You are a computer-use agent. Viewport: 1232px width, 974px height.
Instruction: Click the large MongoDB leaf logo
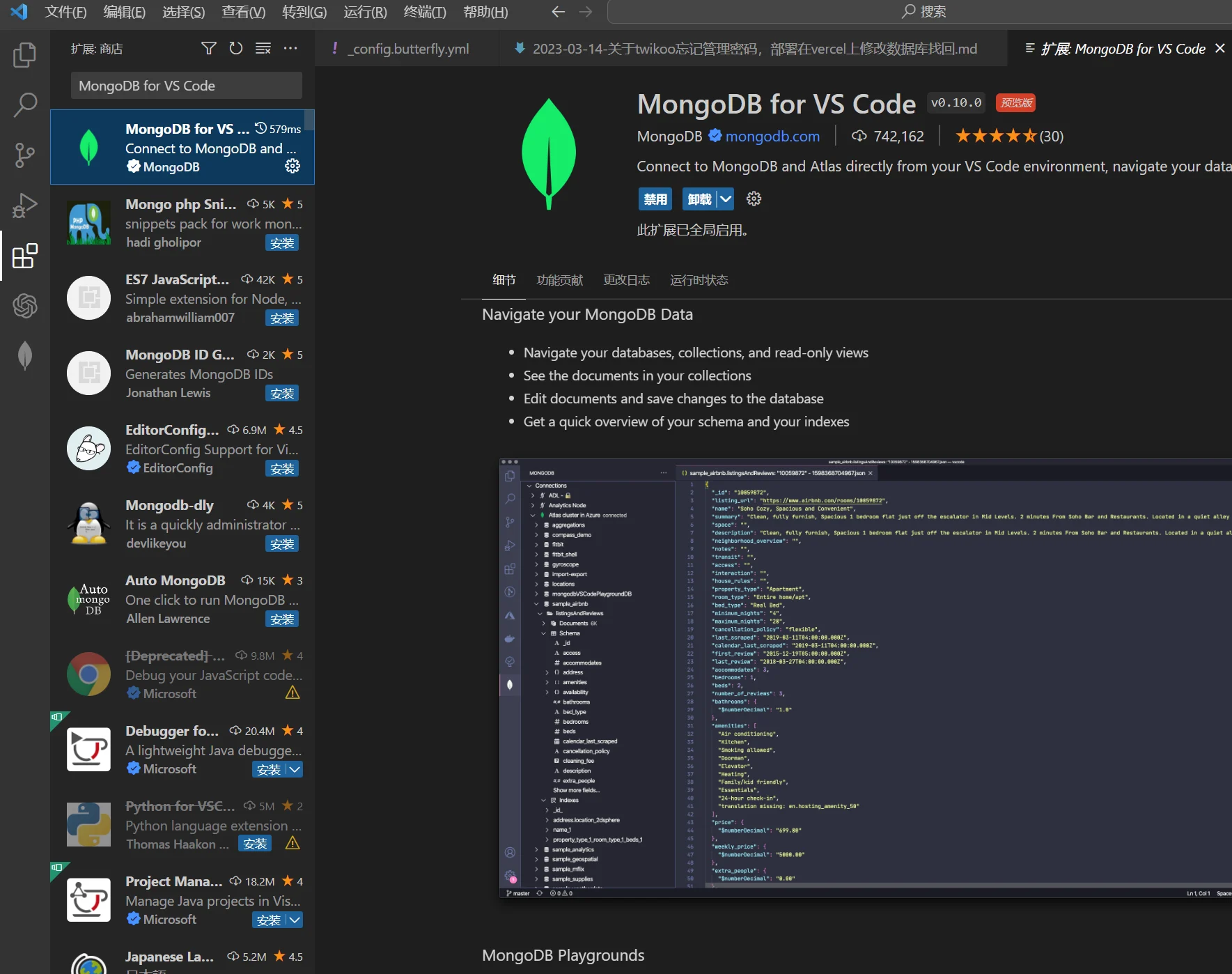click(x=549, y=154)
